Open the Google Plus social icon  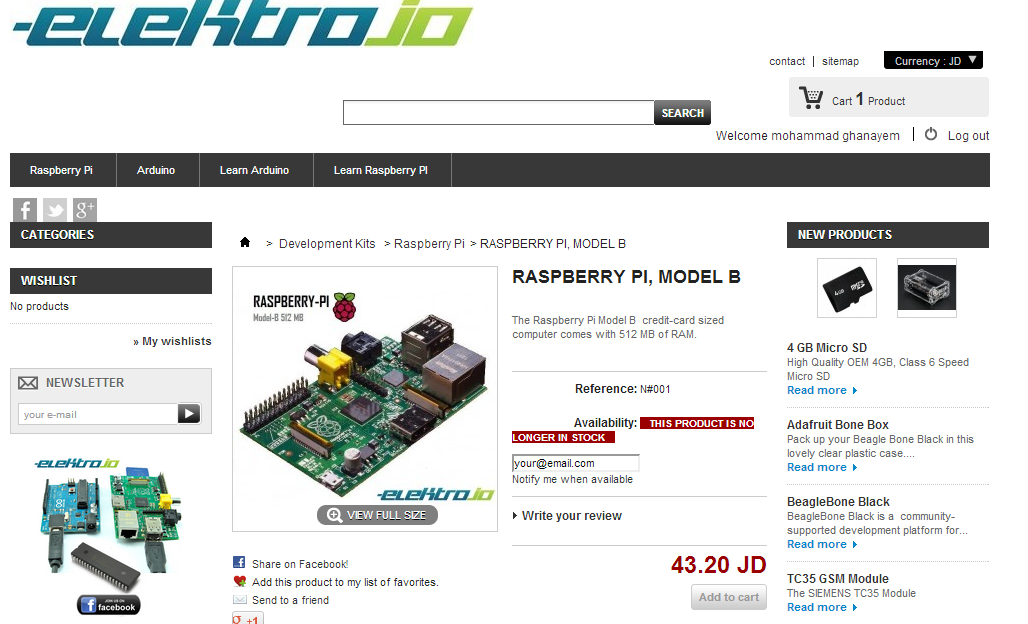[x=85, y=210]
